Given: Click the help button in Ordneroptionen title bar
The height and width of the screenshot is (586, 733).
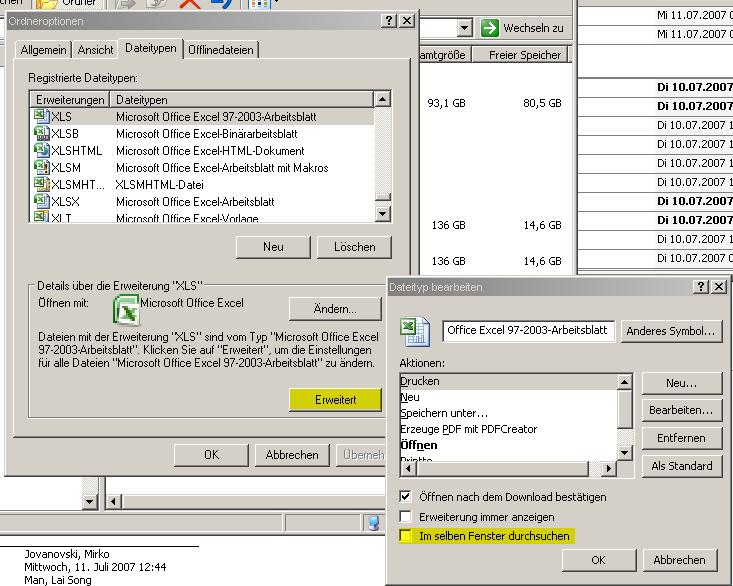Looking at the screenshot, I should (388, 21).
